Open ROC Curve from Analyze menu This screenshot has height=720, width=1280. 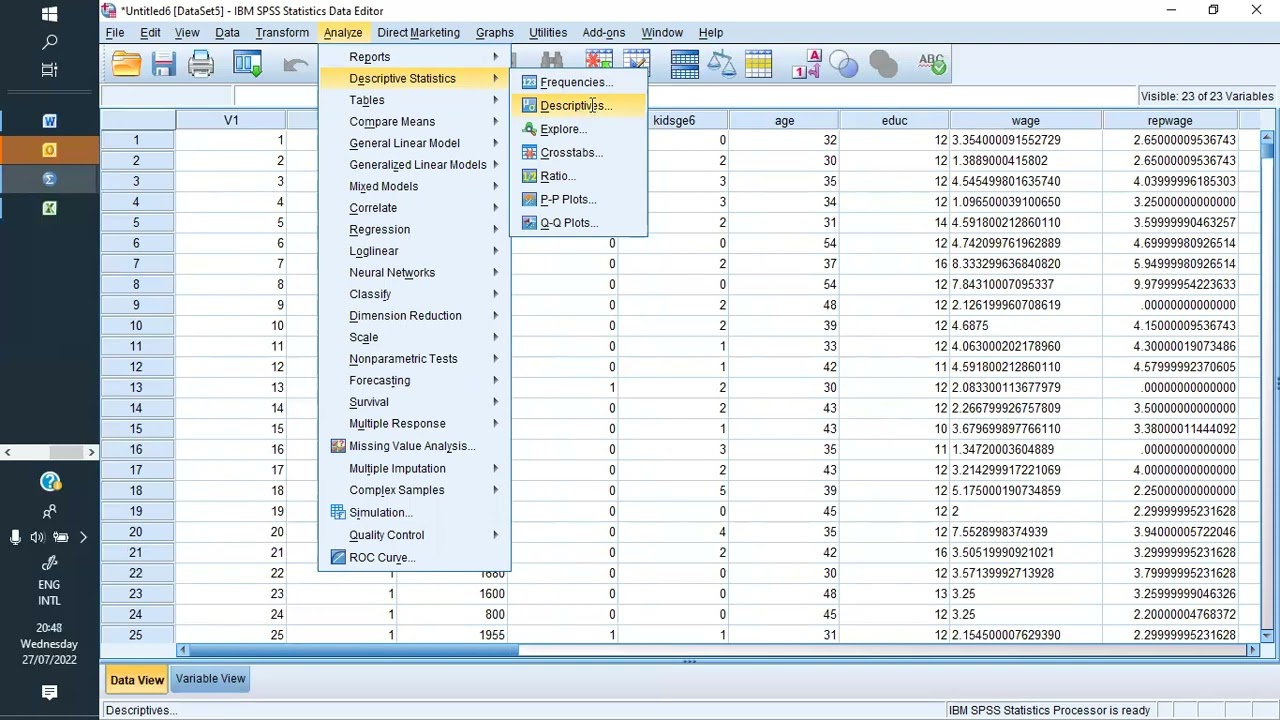coord(414,558)
